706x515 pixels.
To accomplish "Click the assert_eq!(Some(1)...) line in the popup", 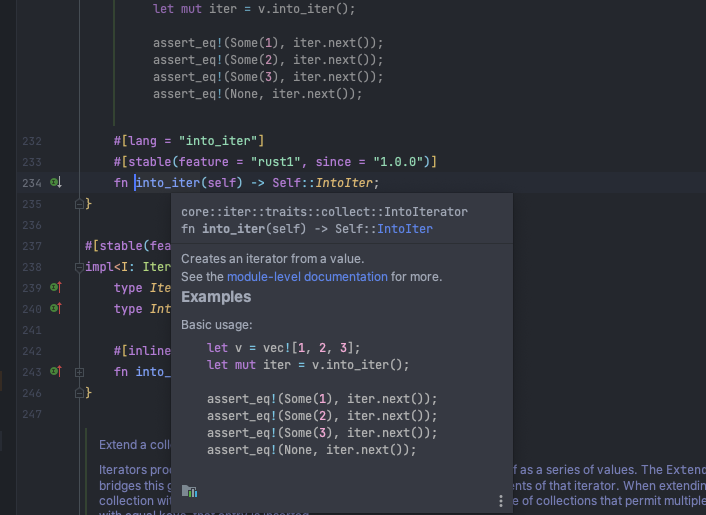I will pos(322,399).
